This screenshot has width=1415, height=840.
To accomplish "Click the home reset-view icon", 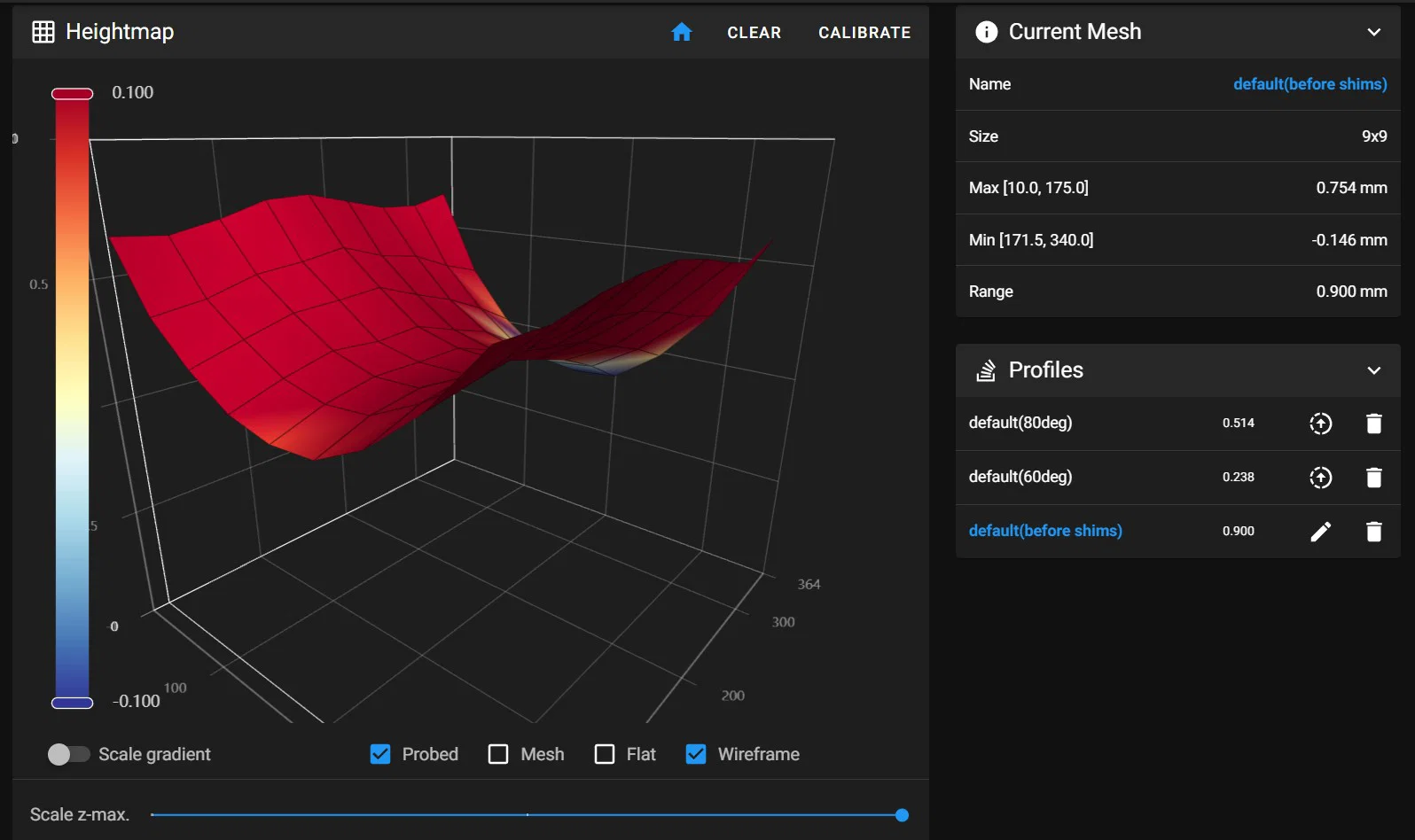I will (x=681, y=32).
